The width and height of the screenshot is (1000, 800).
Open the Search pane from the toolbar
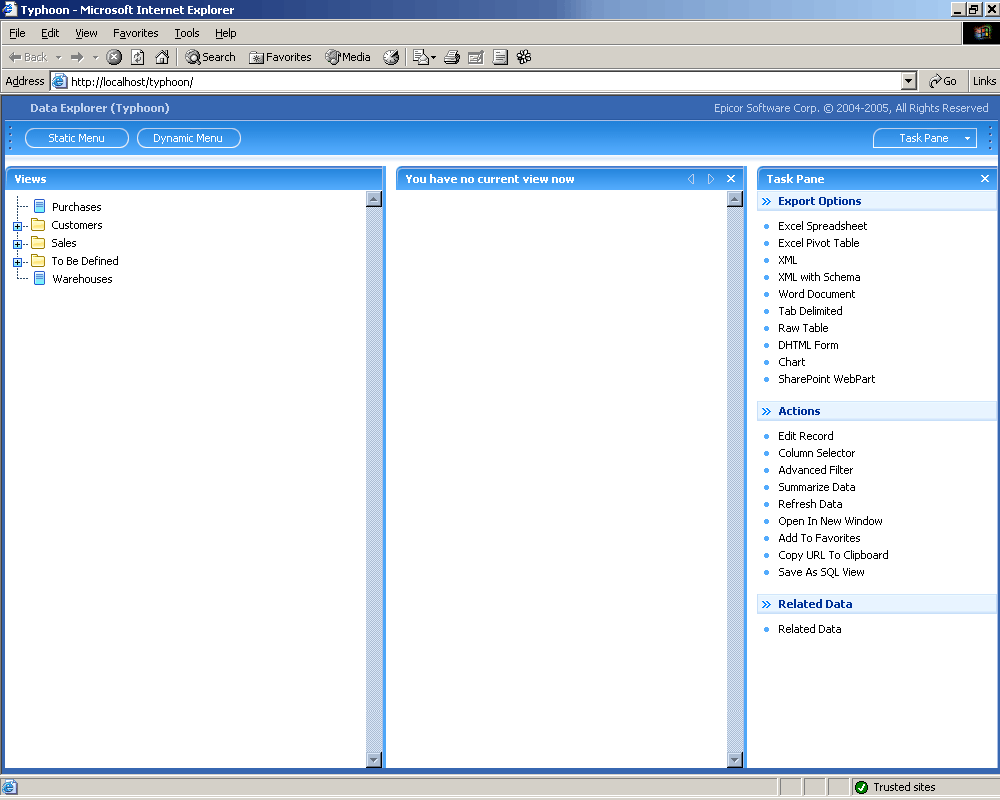[x=210, y=57]
